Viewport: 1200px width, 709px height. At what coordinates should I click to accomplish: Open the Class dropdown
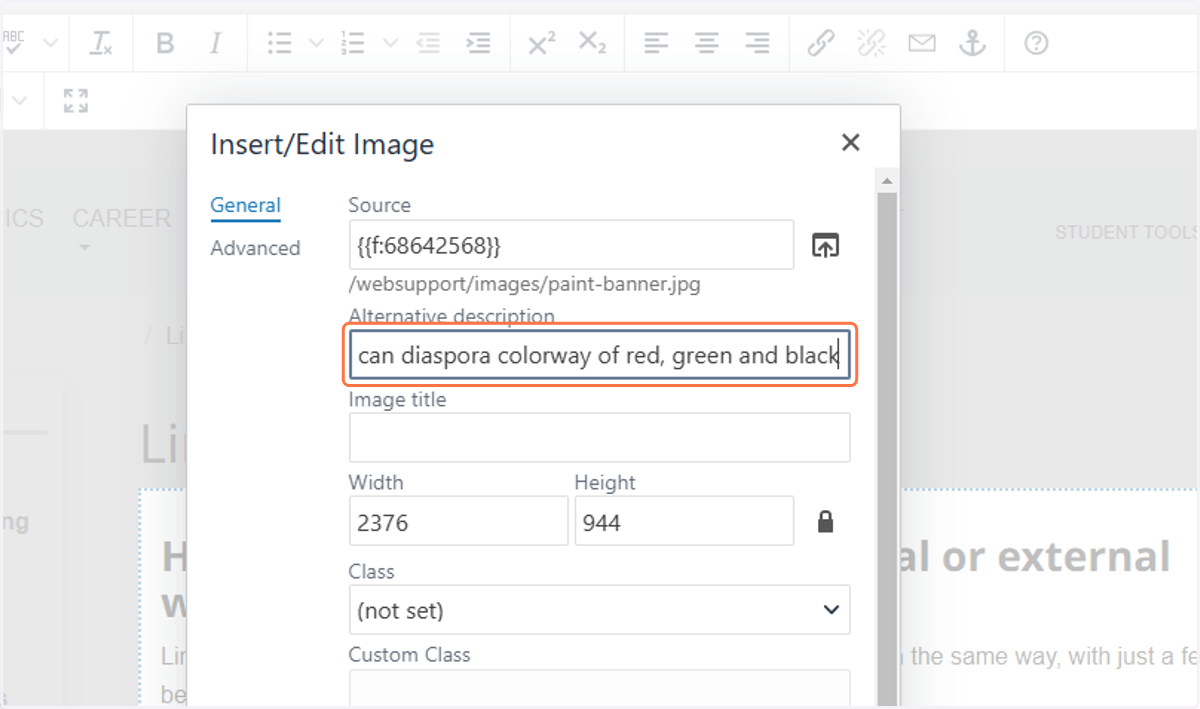click(x=600, y=610)
